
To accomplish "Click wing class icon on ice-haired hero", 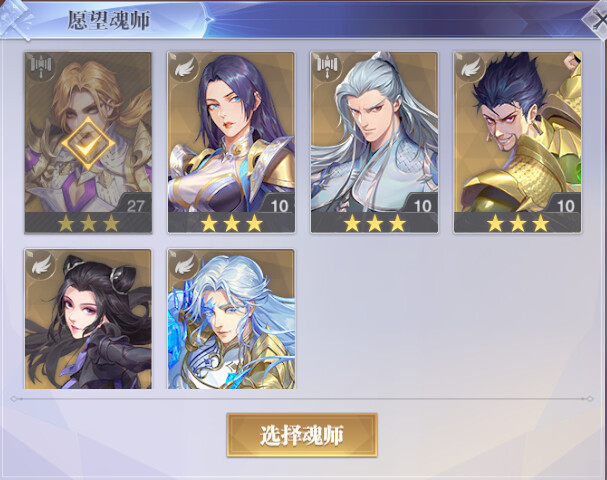I will tap(184, 265).
